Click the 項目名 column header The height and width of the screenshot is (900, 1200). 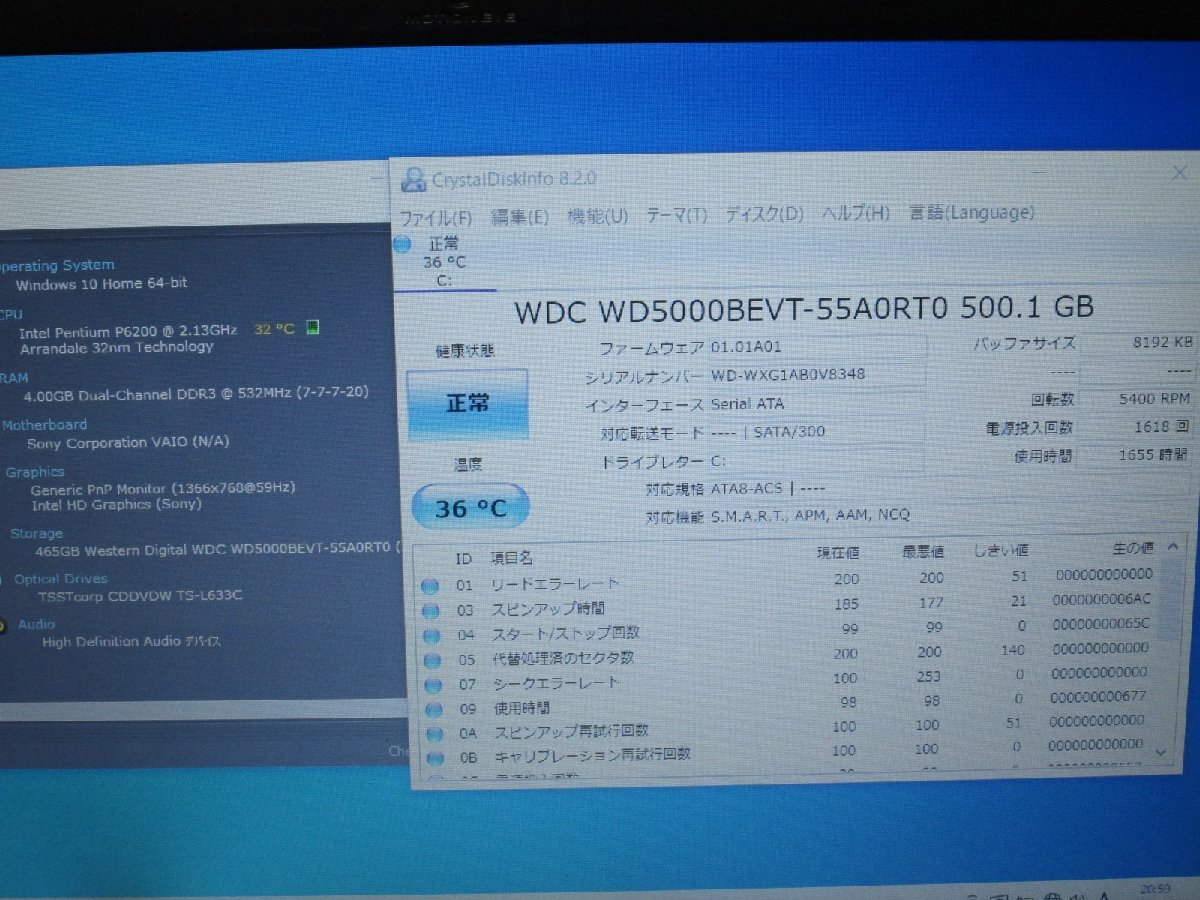coord(511,558)
